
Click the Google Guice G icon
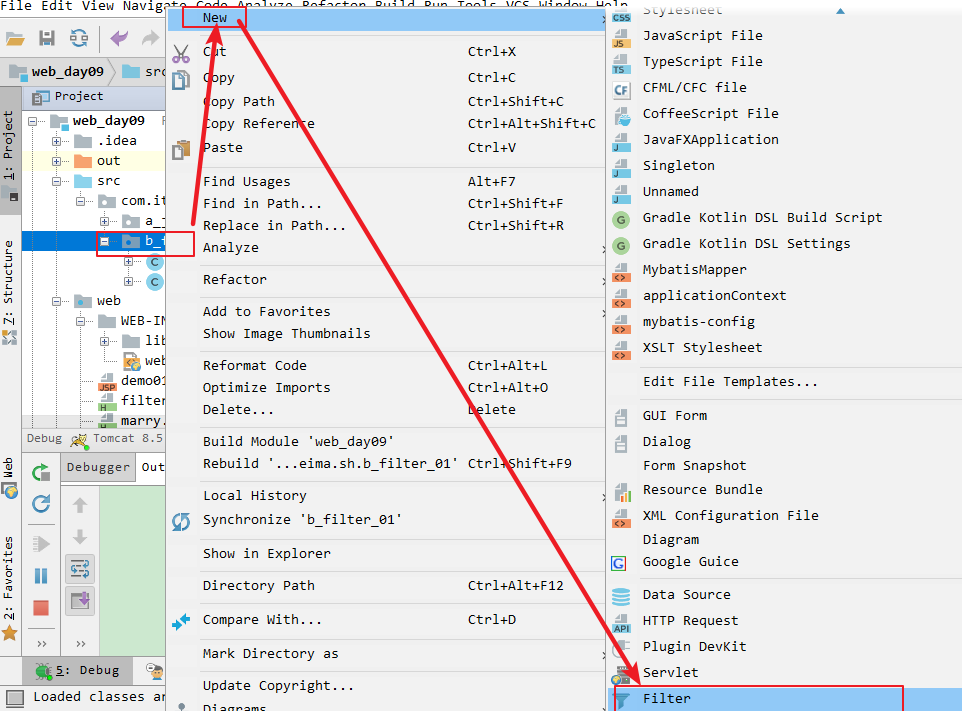click(619, 563)
